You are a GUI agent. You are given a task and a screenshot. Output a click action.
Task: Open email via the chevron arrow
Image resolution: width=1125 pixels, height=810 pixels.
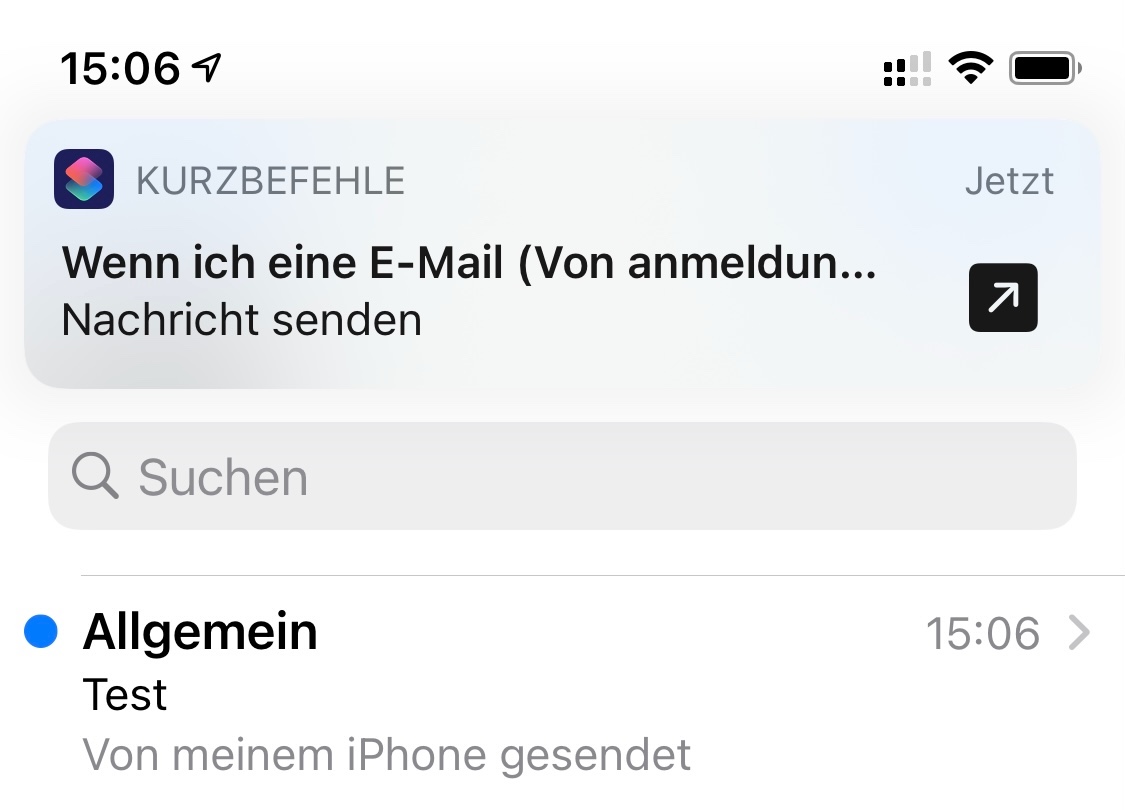pyautogui.click(x=1079, y=633)
